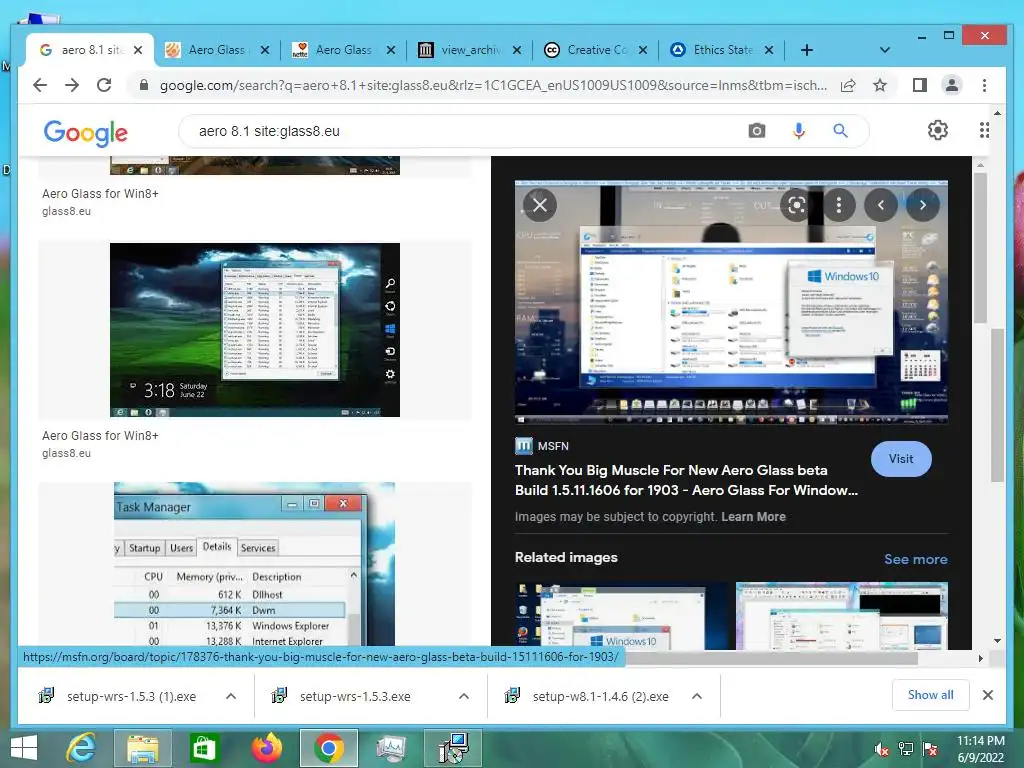Expand options for setup-wrs-1.5.3.exe

[x=464, y=696]
